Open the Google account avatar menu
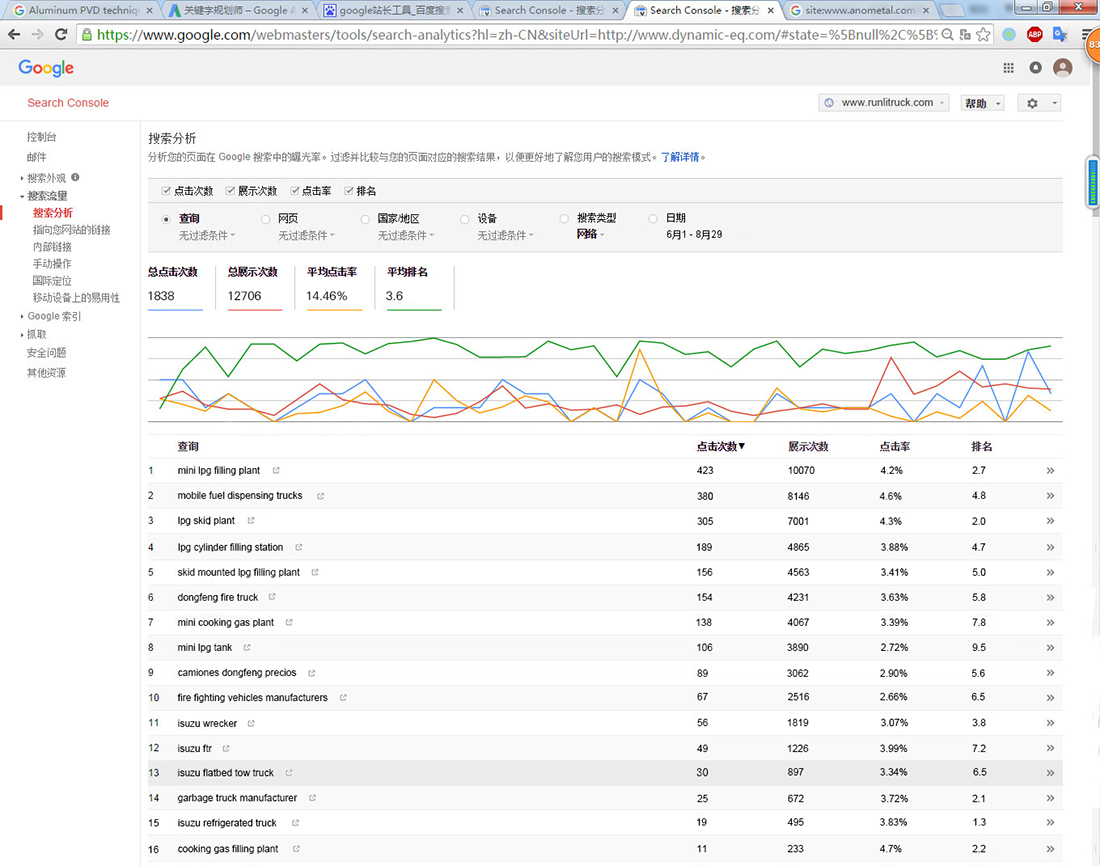 [1063, 67]
